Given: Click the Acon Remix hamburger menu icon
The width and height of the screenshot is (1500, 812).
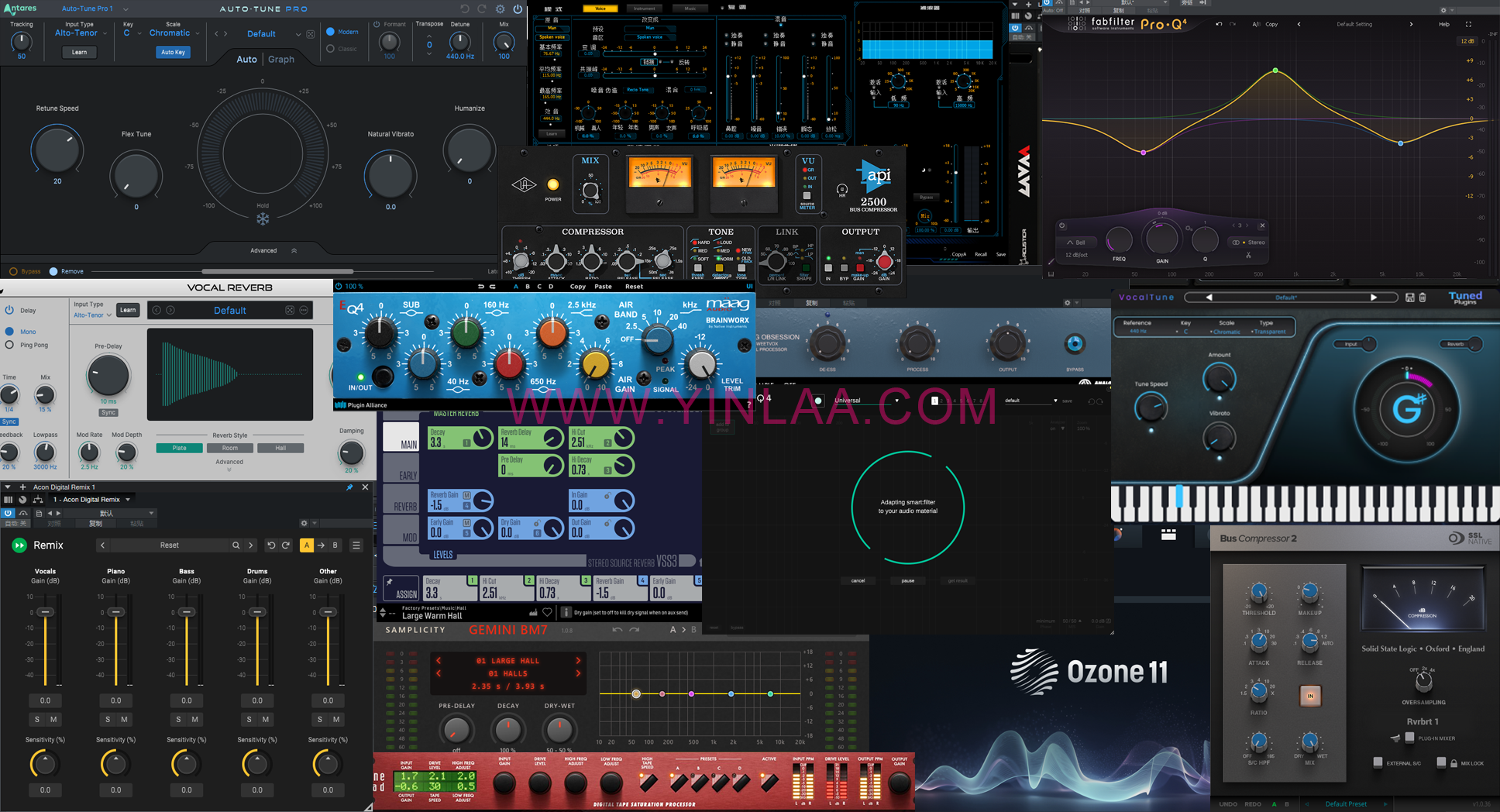Looking at the screenshot, I should [x=356, y=545].
